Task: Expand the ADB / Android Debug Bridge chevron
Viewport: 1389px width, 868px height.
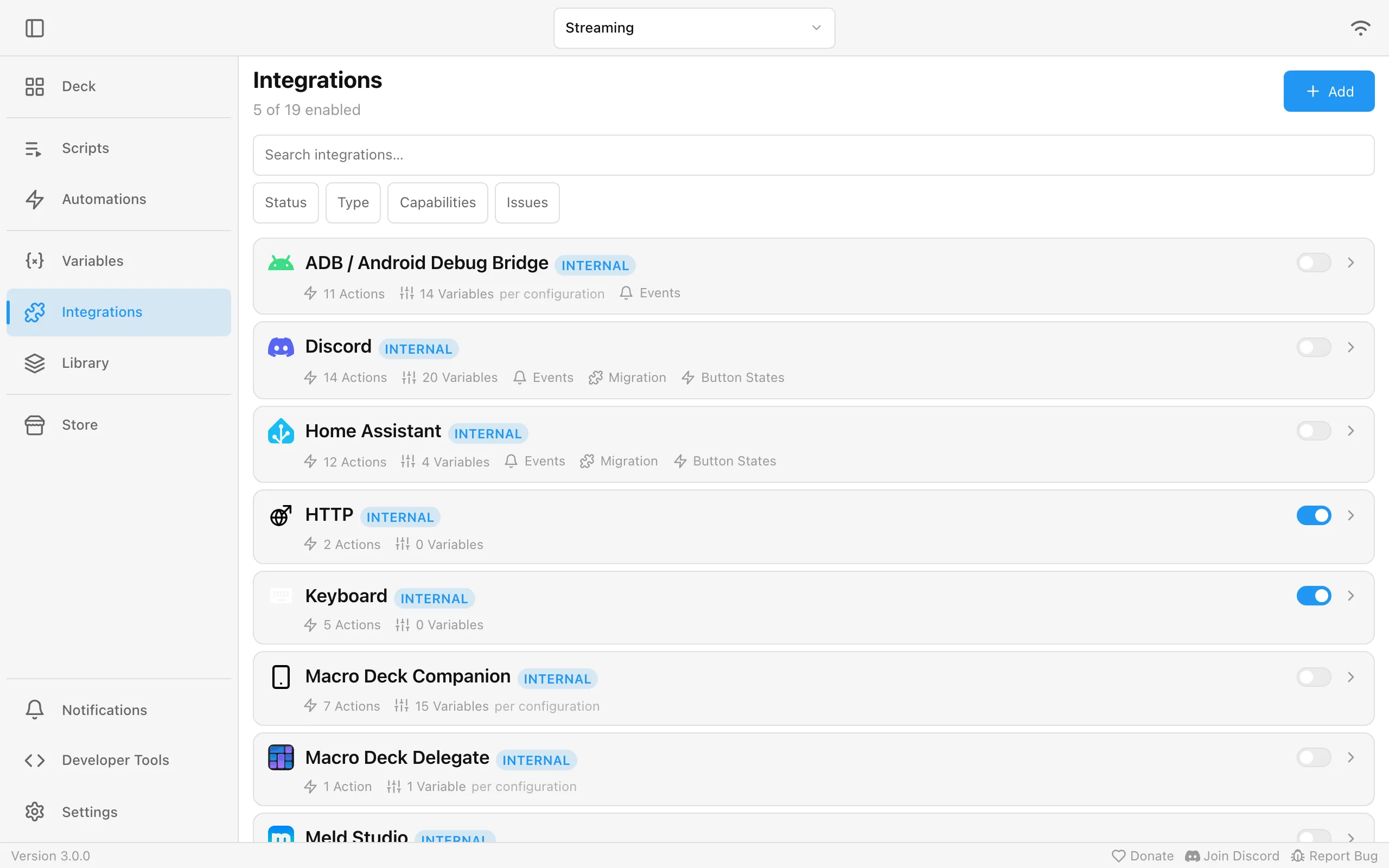Action: [x=1350, y=263]
